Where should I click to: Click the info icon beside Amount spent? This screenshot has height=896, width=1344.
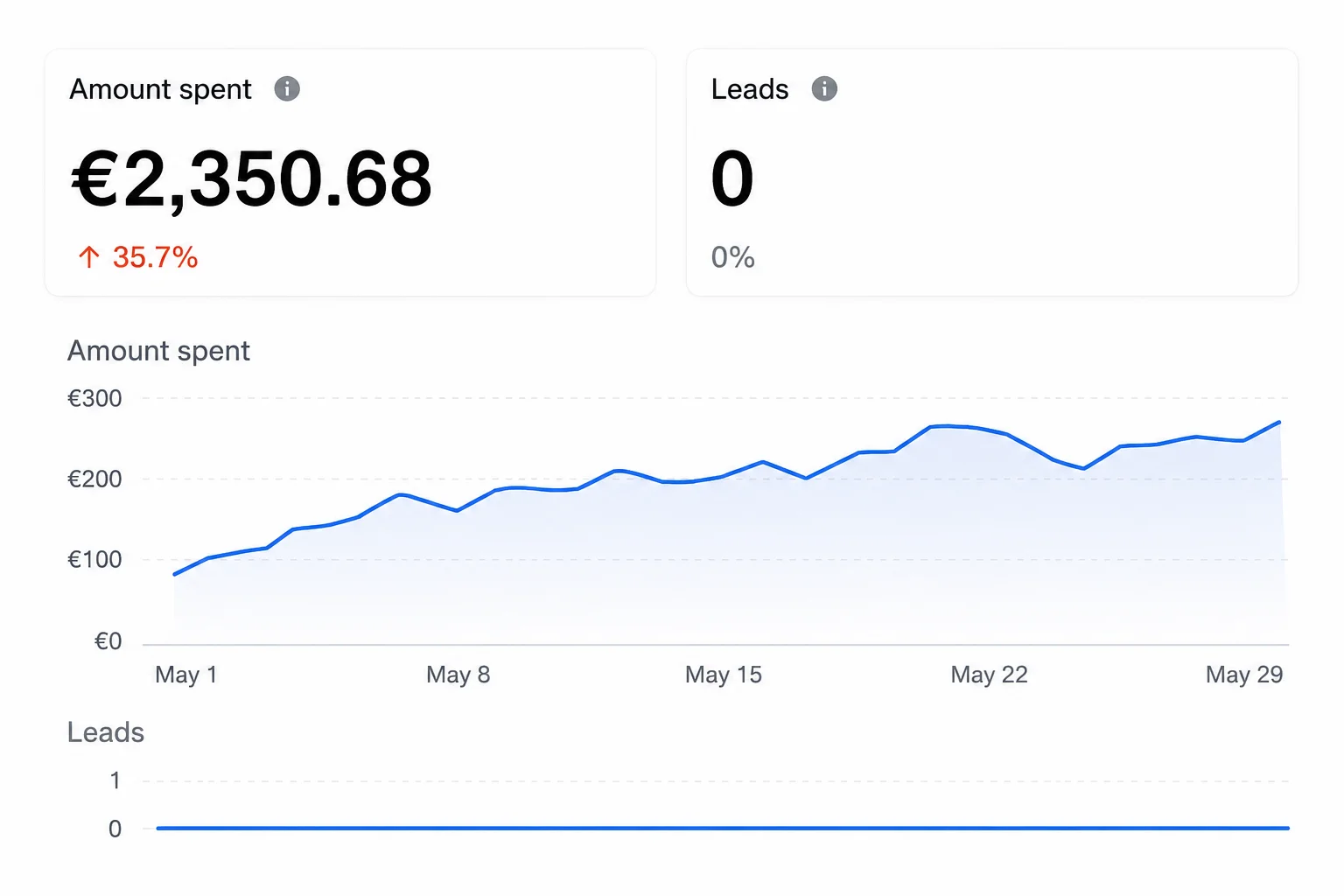click(287, 88)
